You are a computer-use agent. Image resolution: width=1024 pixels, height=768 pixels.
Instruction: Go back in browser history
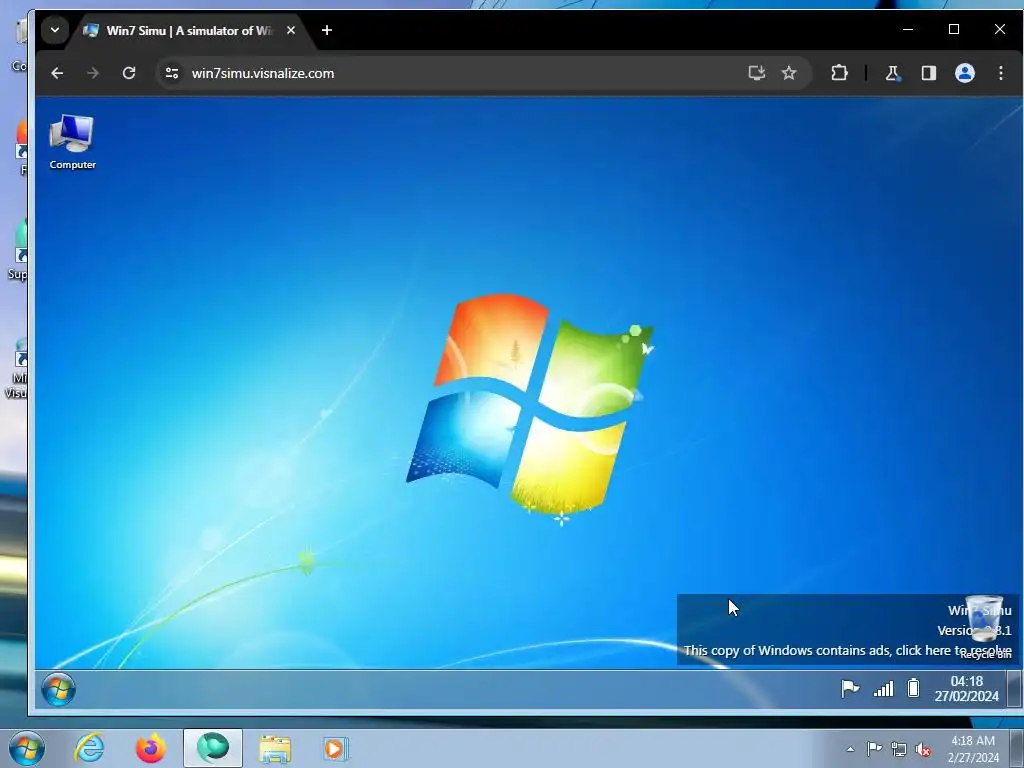57,73
